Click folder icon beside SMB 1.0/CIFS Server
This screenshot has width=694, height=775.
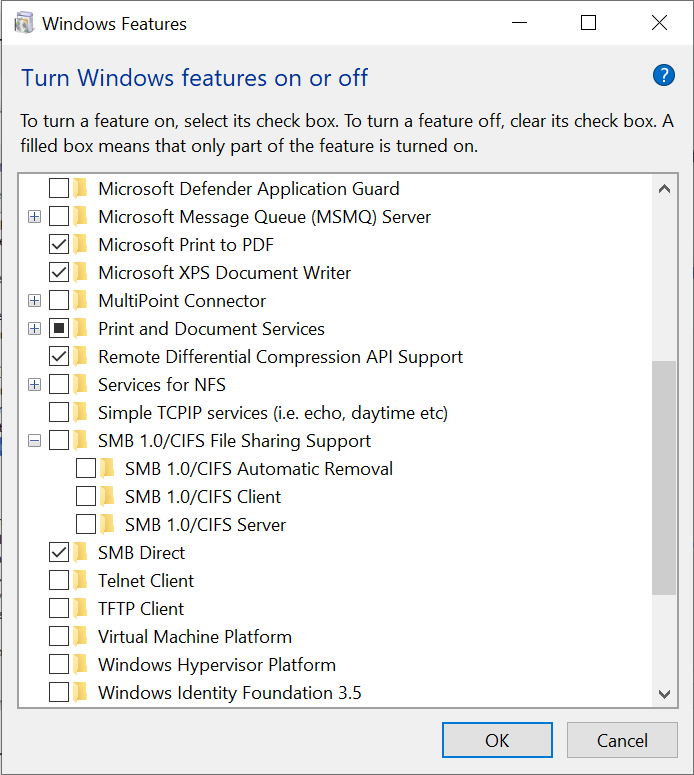[107, 524]
